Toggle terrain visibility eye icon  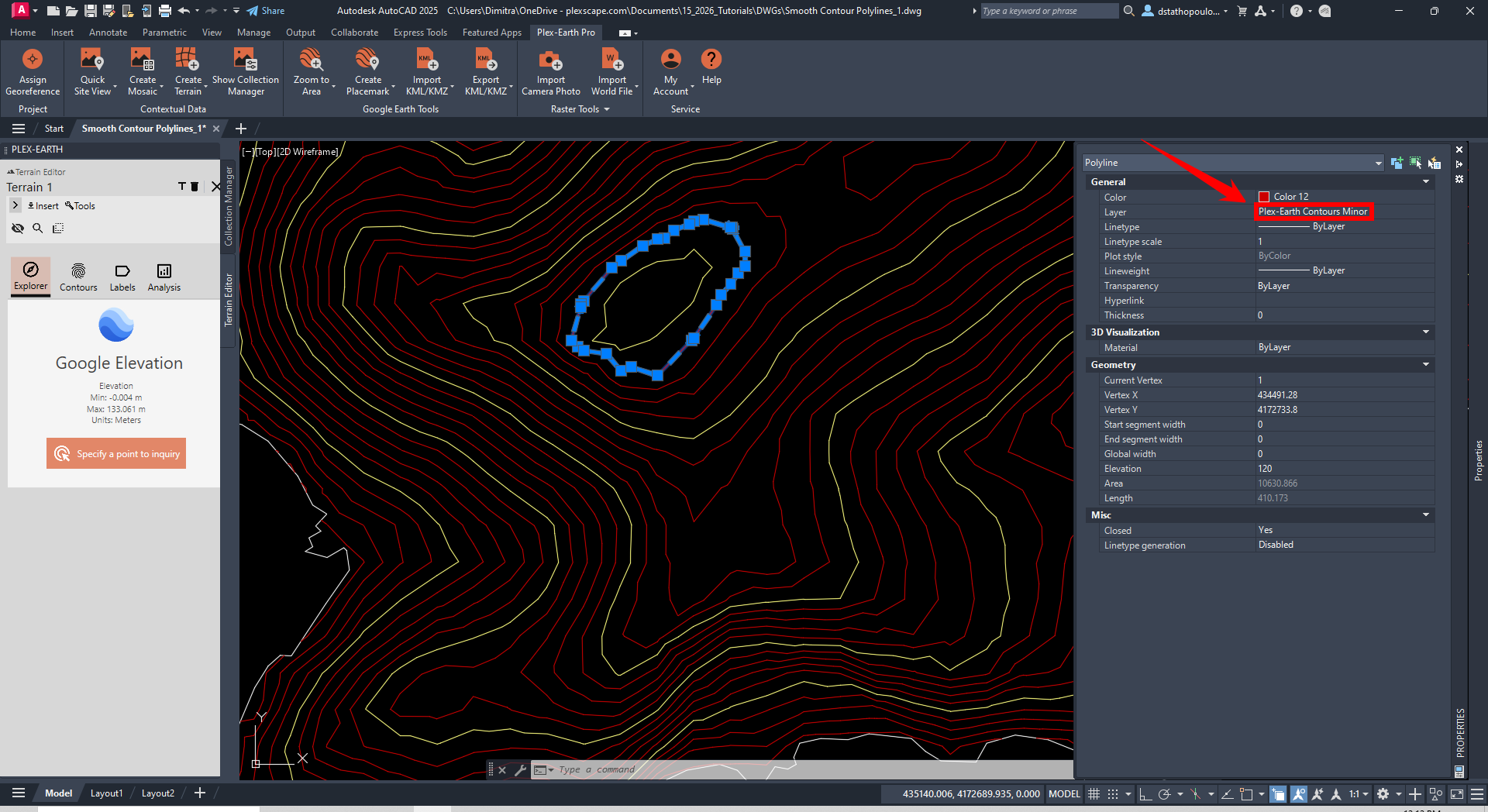tap(18, 228)
